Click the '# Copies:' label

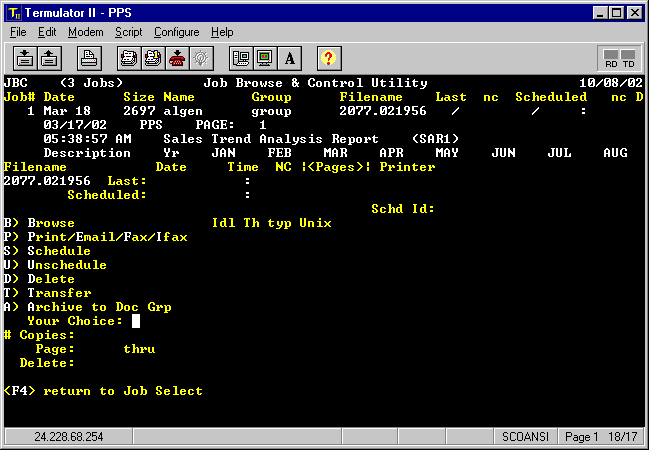39,335
